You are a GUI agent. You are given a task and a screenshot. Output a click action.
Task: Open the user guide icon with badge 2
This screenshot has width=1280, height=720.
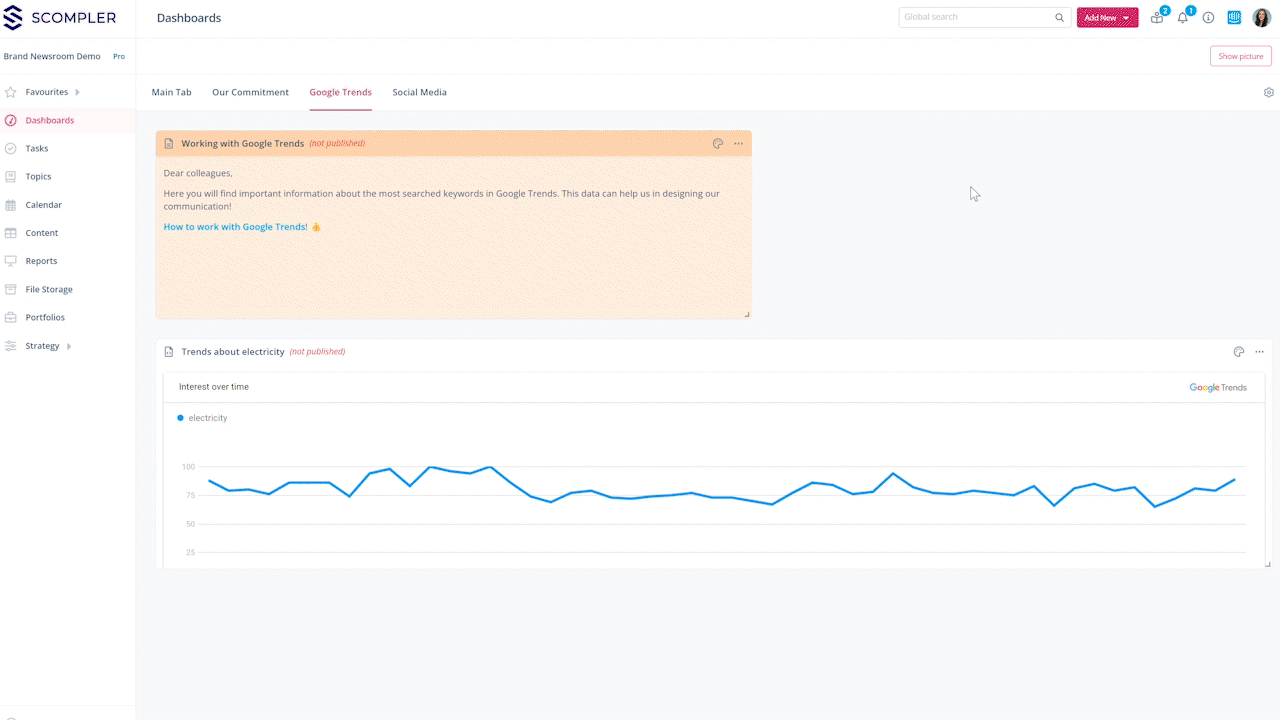1156,17
